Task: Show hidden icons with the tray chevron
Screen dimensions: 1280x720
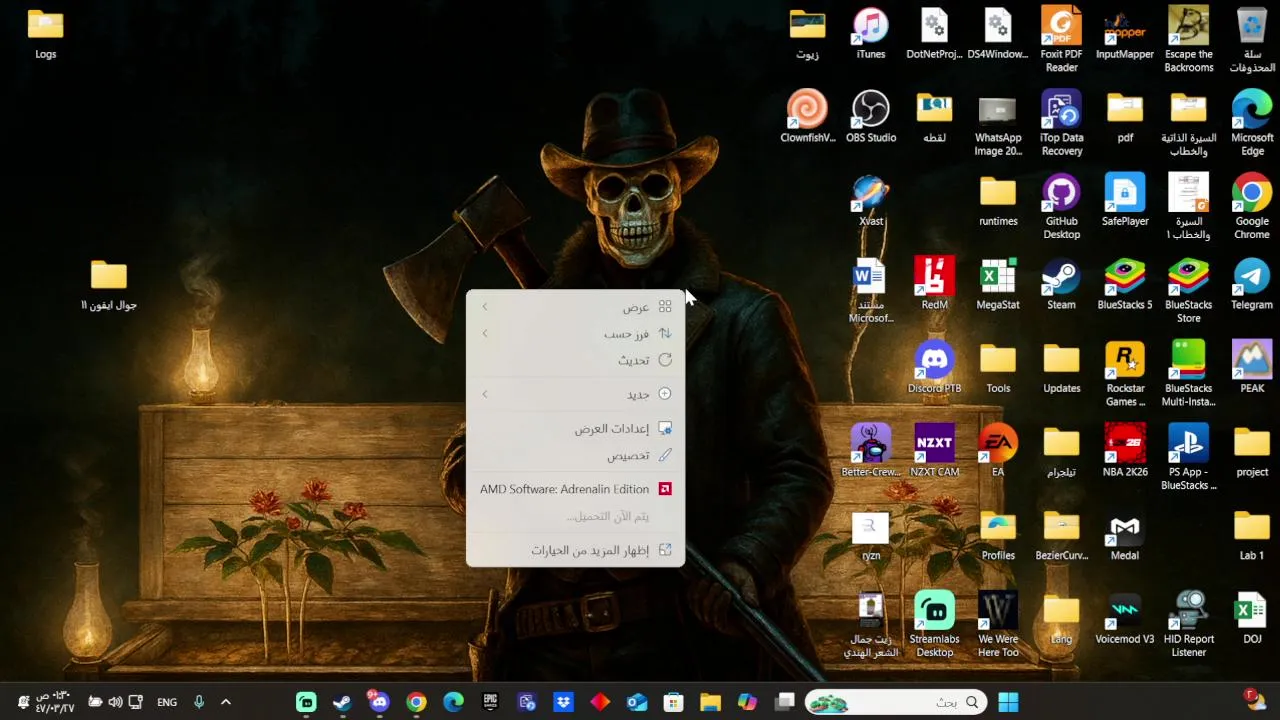Action: (226, 702)
